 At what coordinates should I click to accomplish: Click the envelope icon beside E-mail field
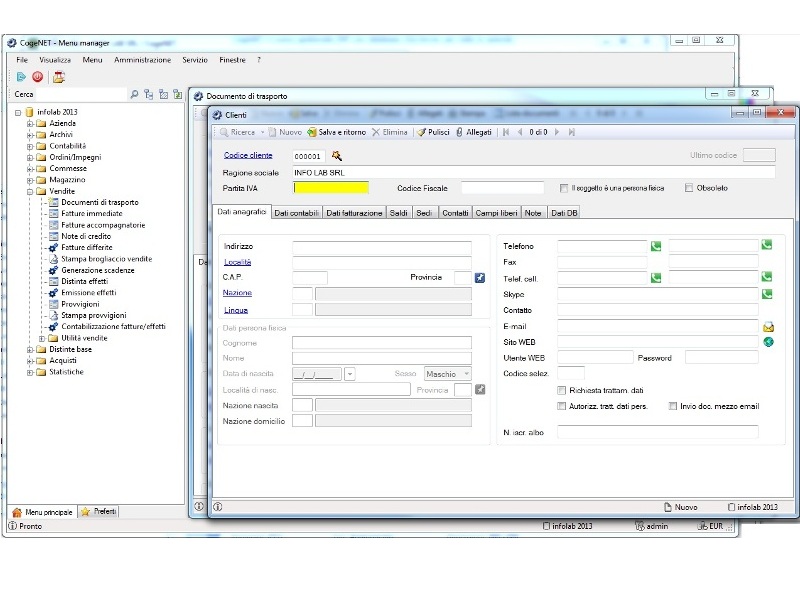[768, 327]
